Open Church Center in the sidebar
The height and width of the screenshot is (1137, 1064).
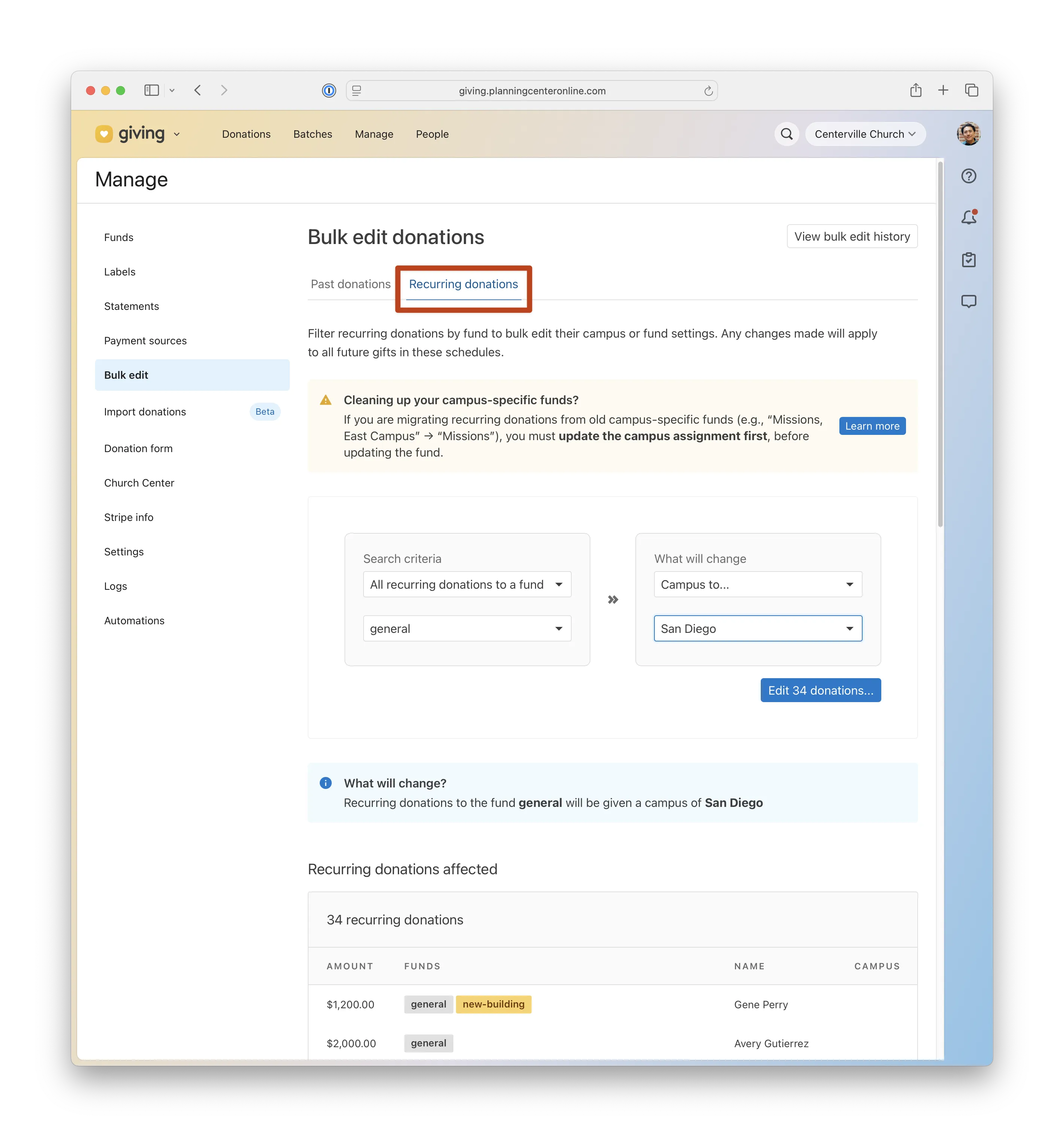pos(192,483)
